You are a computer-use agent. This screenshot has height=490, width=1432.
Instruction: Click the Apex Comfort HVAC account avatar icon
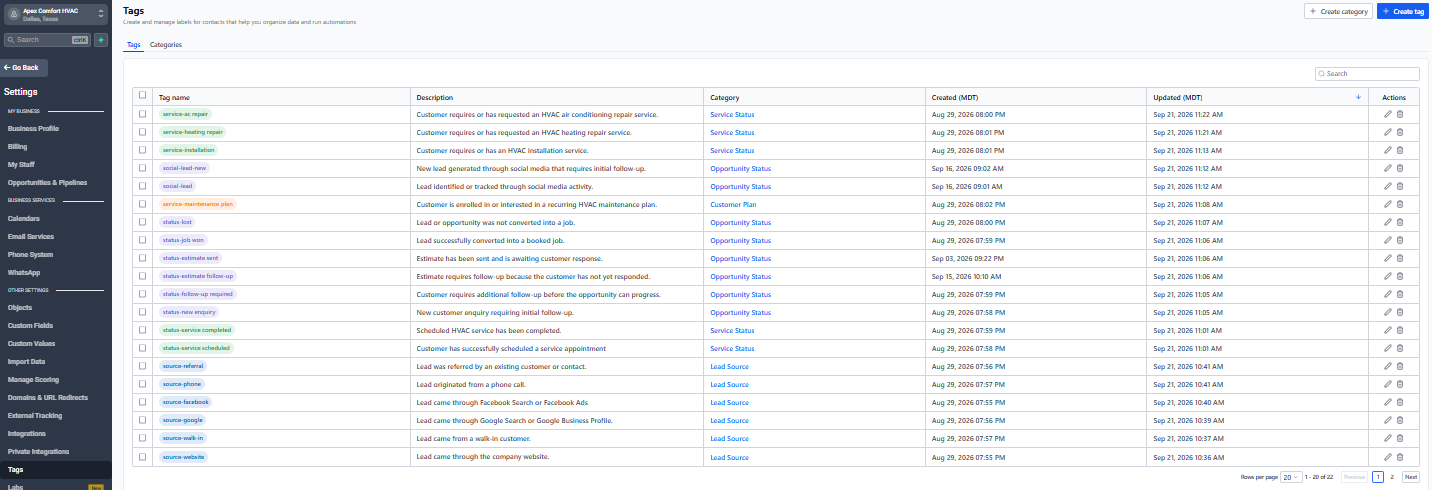[x=13, y=14]
